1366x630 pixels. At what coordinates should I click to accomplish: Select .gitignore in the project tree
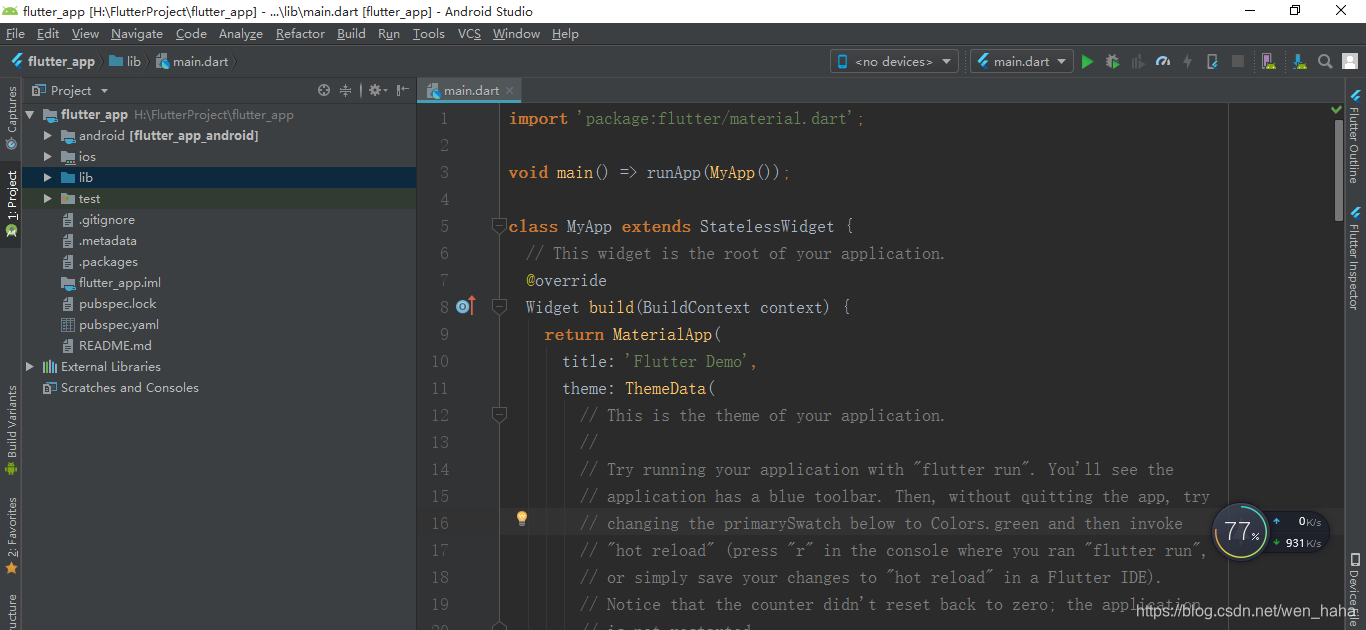point(107,220)
